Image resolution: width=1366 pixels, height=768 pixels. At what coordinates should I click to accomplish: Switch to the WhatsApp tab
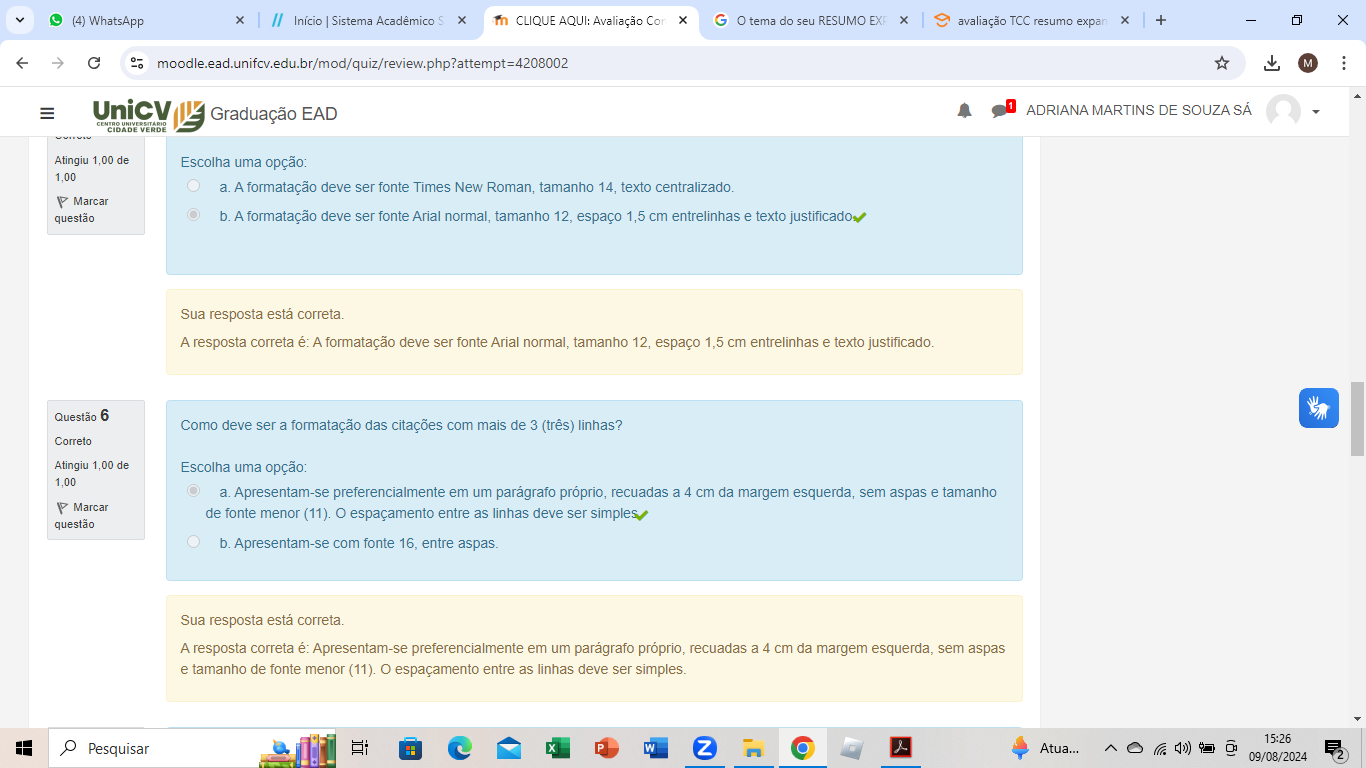point(145,20)
